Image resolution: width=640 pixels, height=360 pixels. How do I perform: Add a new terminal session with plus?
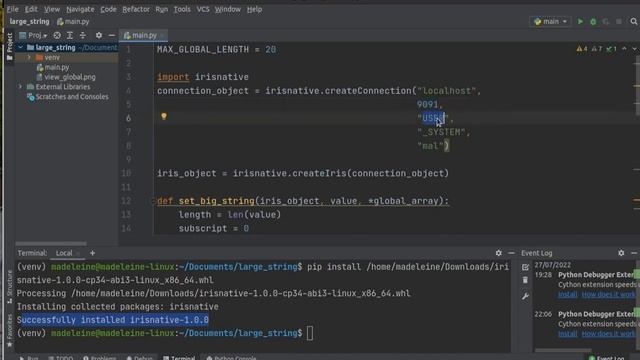(92, 253)
